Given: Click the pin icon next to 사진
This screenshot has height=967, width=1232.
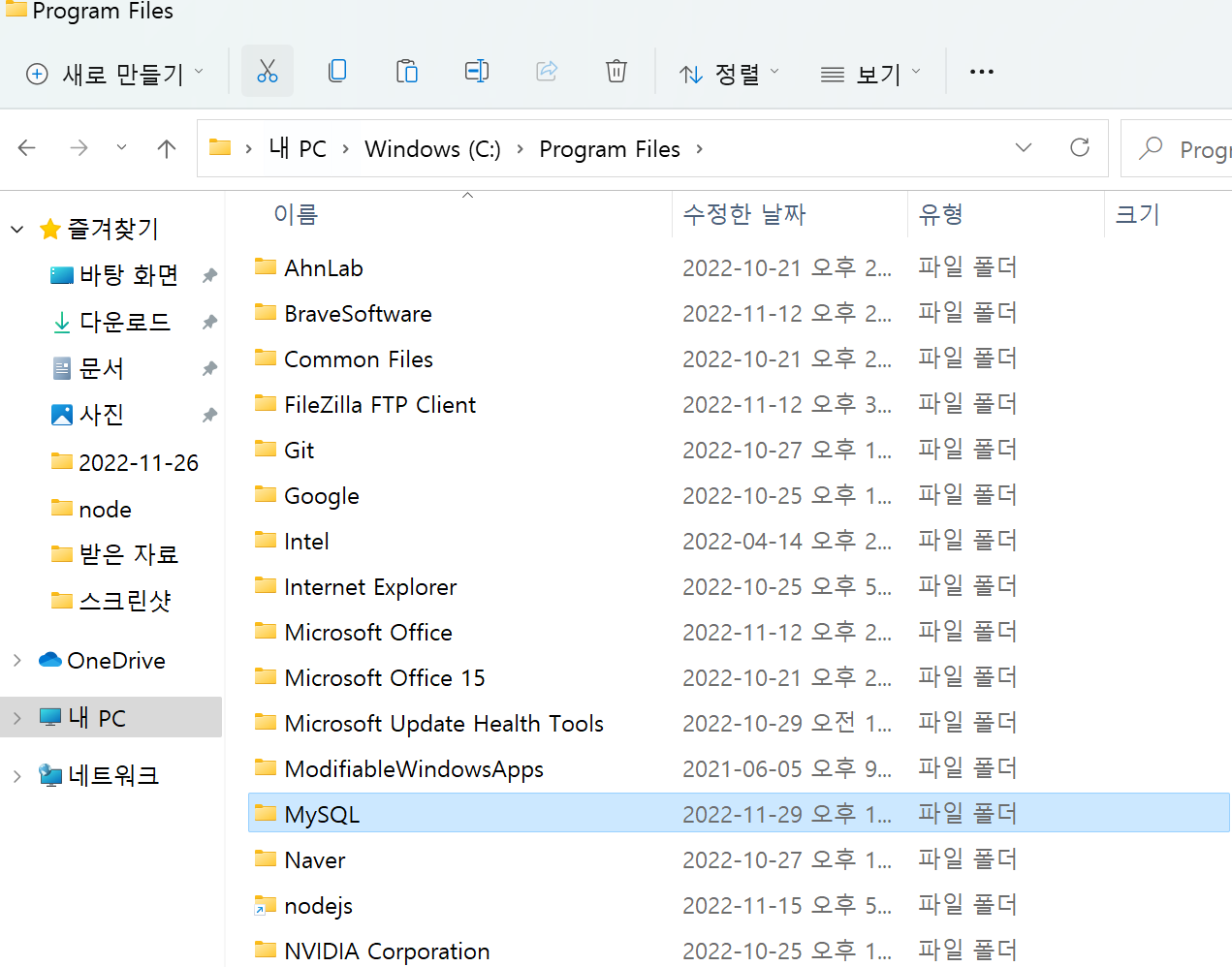Looking at the screenshot, I should (x=209, y=415).
